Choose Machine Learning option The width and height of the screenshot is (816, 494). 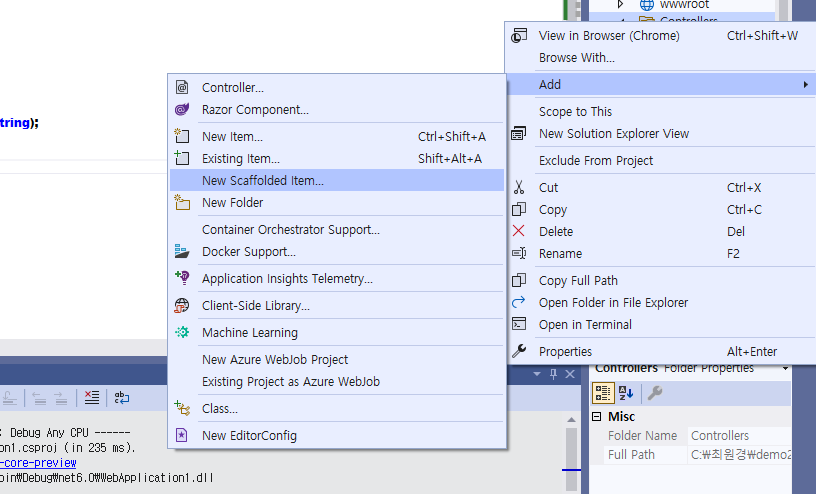point(337,333)
